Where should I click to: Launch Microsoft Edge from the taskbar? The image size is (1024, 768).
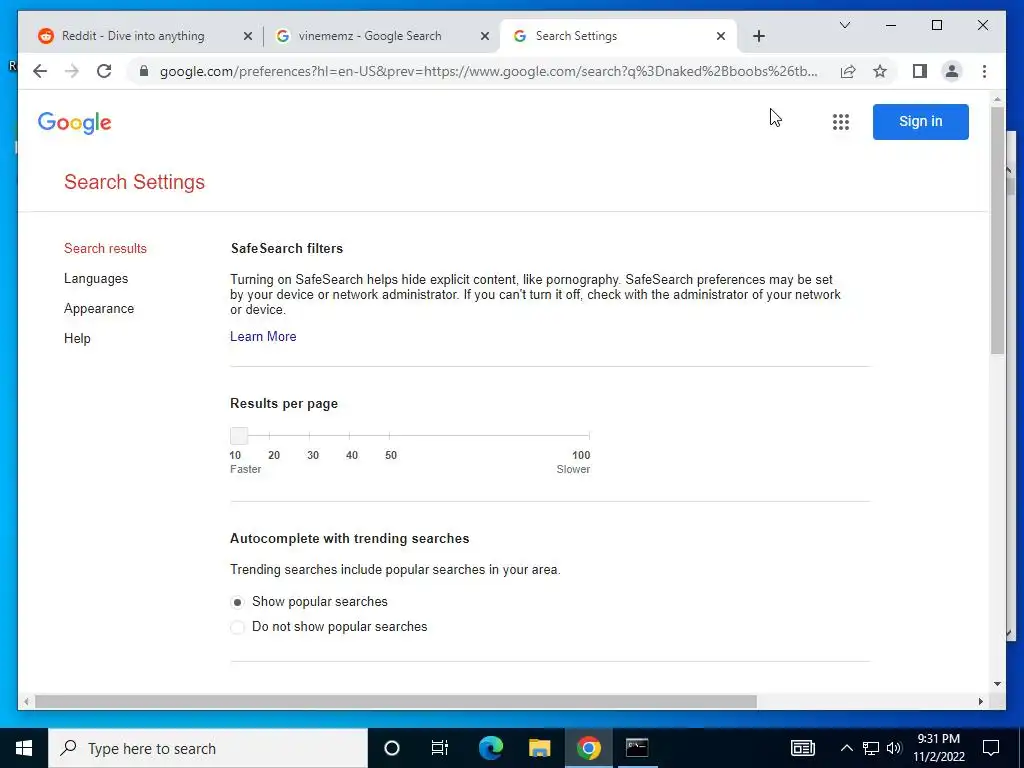click(490, 748)
